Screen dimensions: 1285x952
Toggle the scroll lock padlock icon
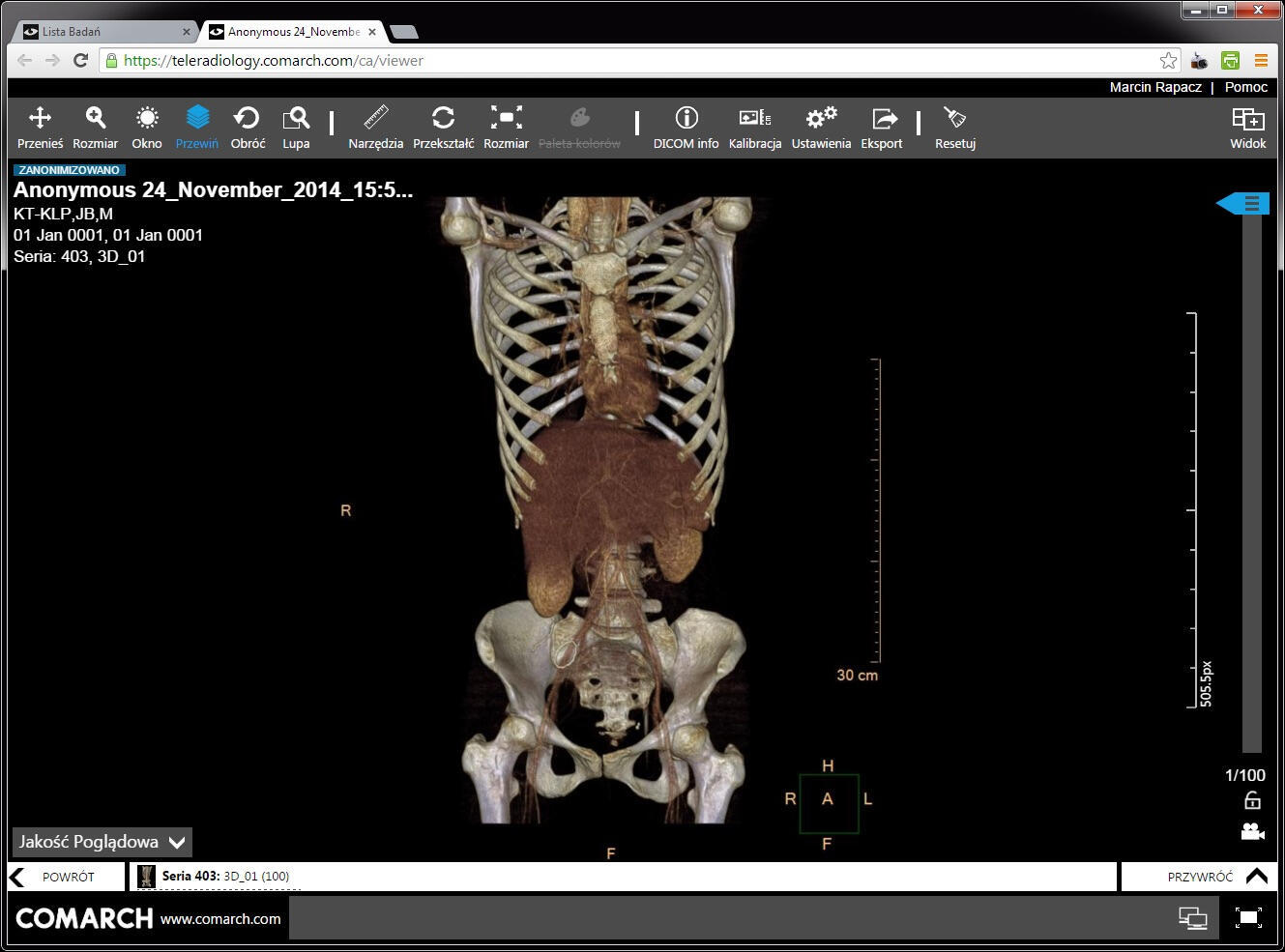tap(1252, 800)
